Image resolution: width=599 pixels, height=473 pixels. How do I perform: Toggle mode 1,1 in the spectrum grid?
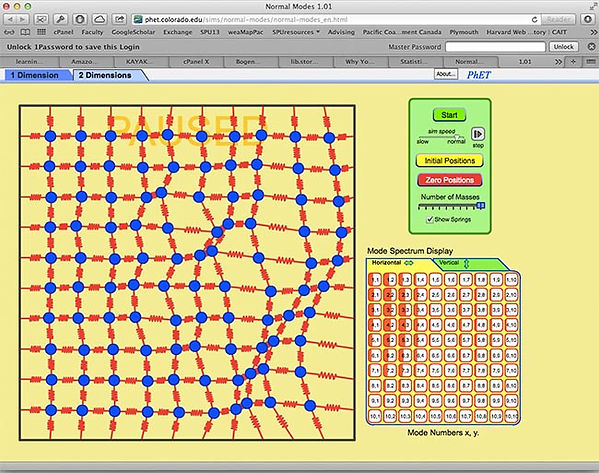coord(375,280)
